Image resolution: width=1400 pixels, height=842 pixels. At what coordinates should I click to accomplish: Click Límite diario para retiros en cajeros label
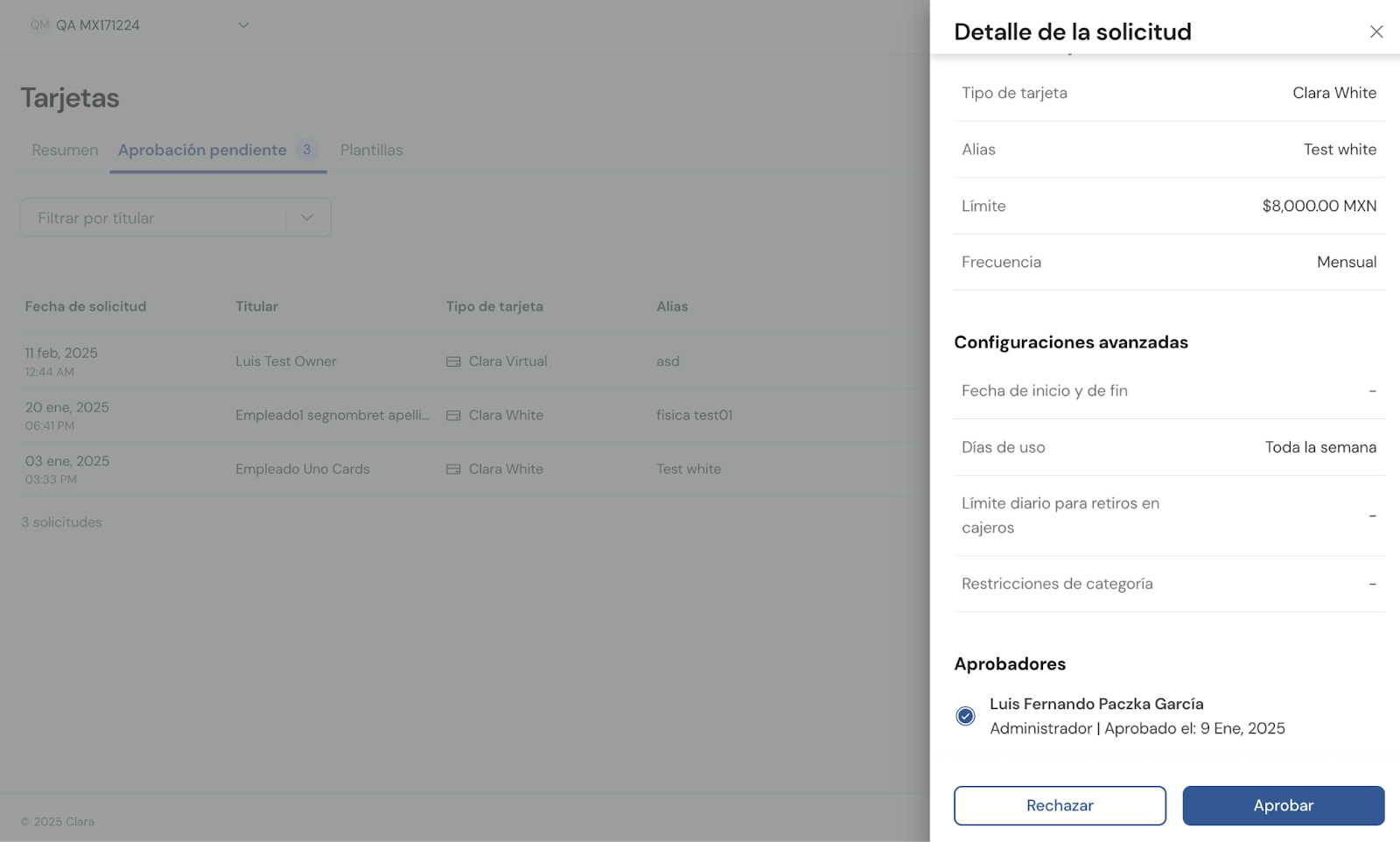(x=1060, y=516)
